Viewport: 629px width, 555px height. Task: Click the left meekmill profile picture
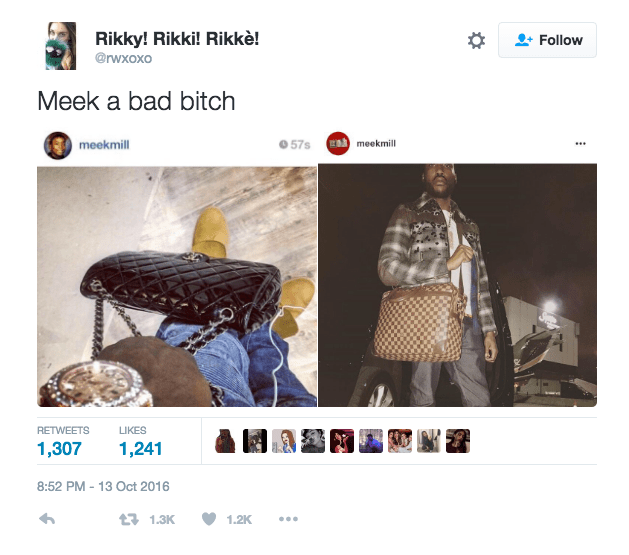(57, 145)
